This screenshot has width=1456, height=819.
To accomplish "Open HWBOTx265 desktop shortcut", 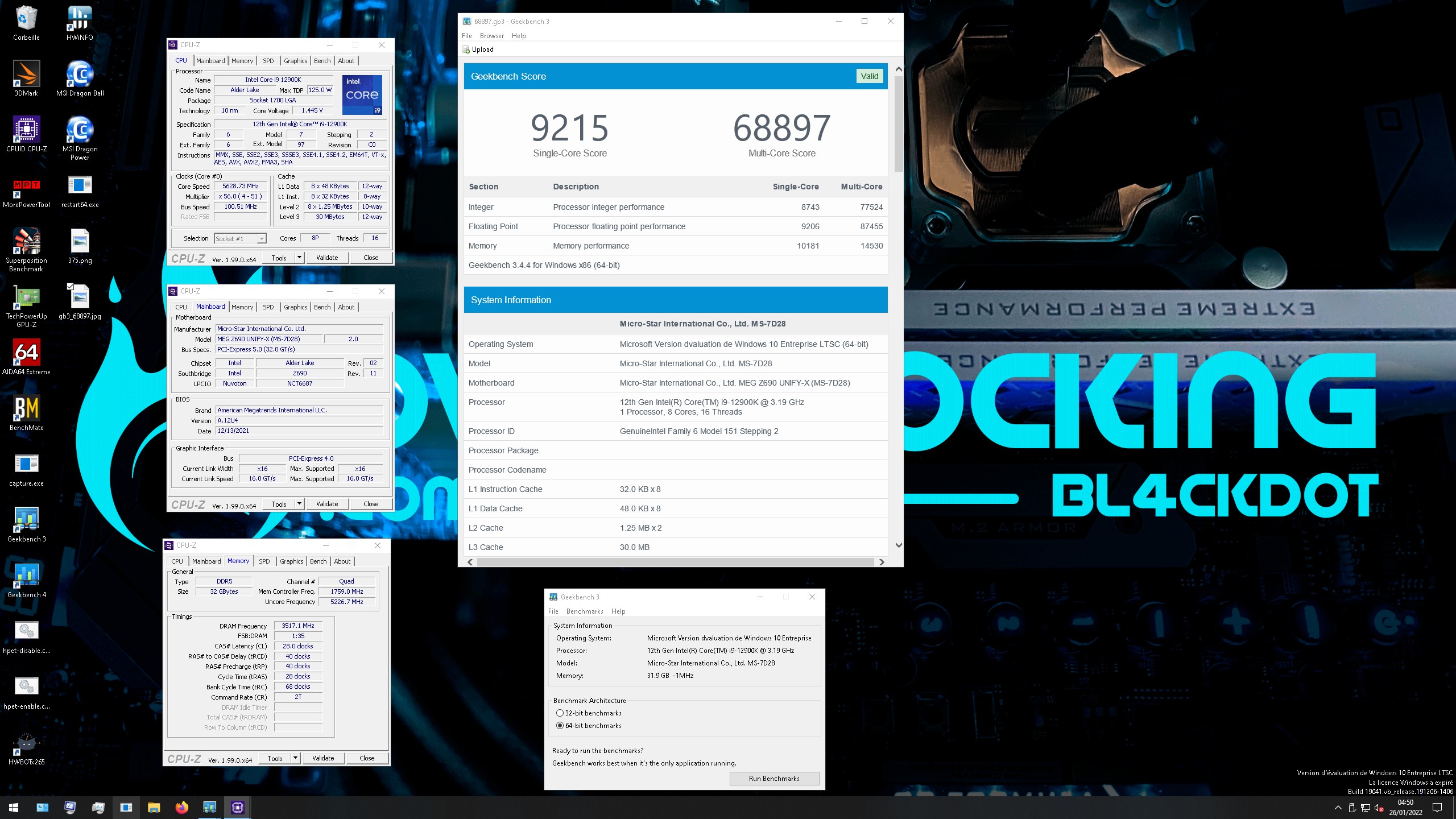I will 26,747.
